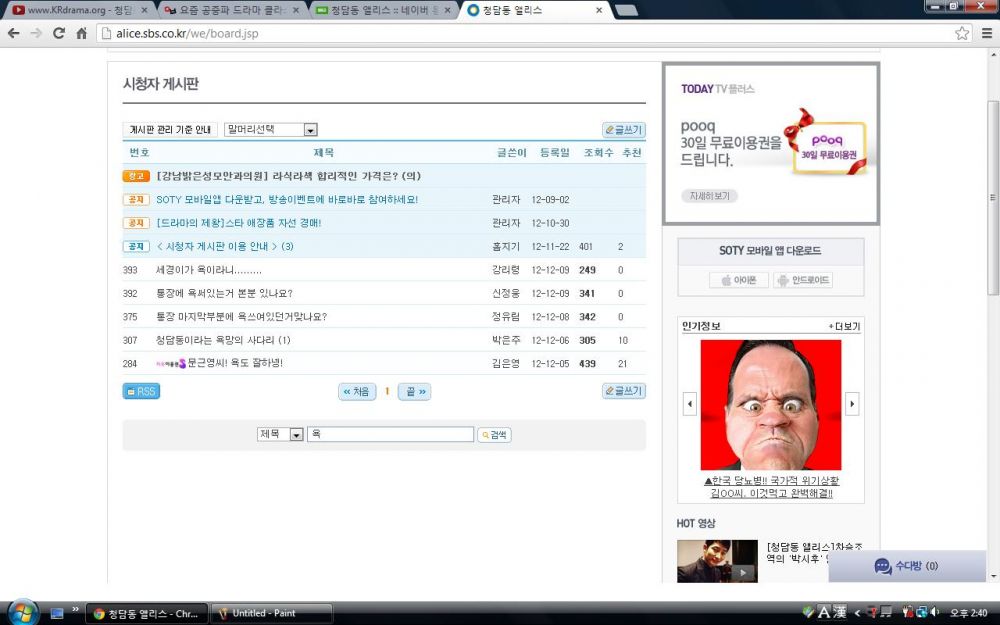Show previous popular info with left arrow
Screen dimensions: 1000x625
tap(689, 404)
